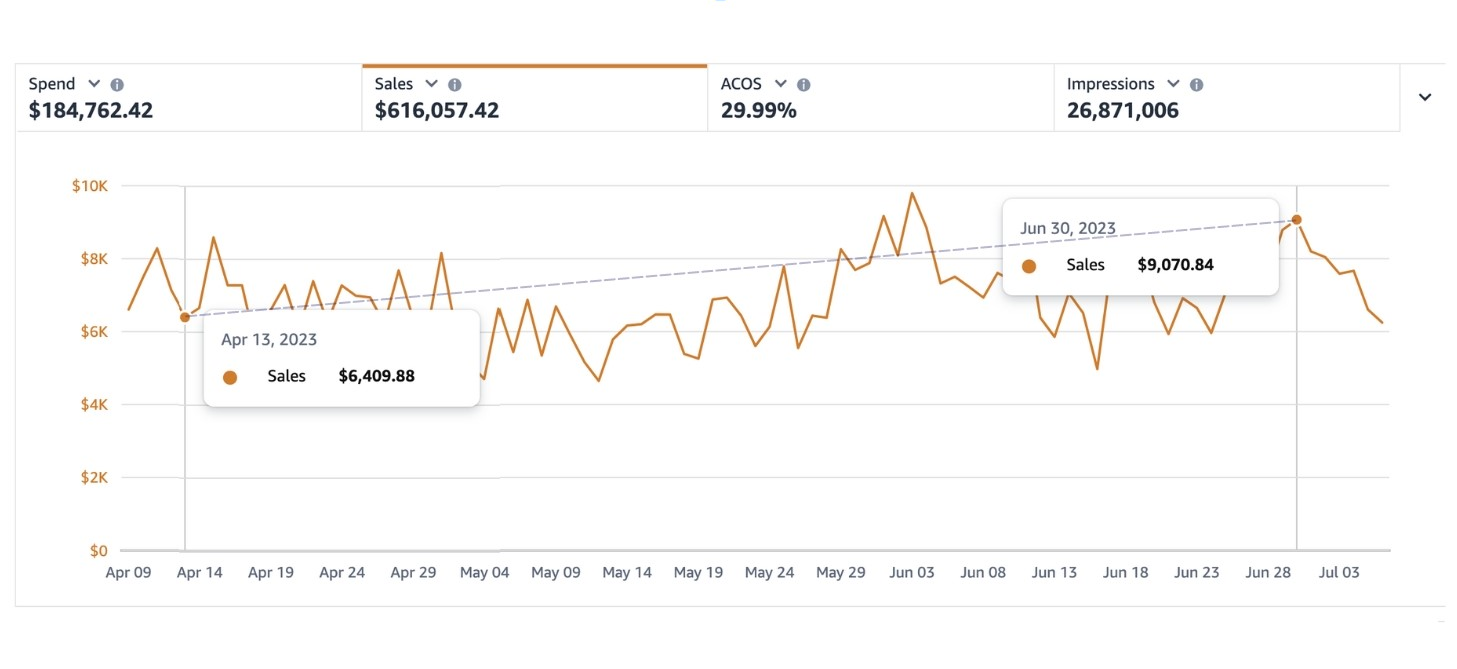
Task: Click the May 29 x-axis label
Action: click(x=841, y=573)
